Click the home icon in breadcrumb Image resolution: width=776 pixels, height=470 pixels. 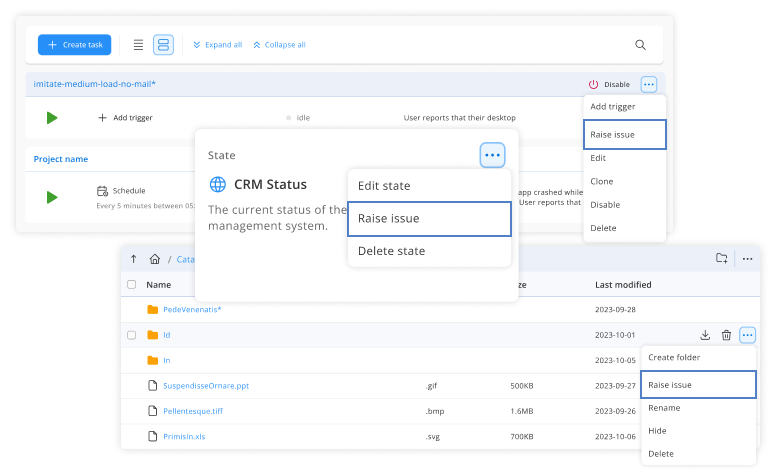click(x=155, y=259)
